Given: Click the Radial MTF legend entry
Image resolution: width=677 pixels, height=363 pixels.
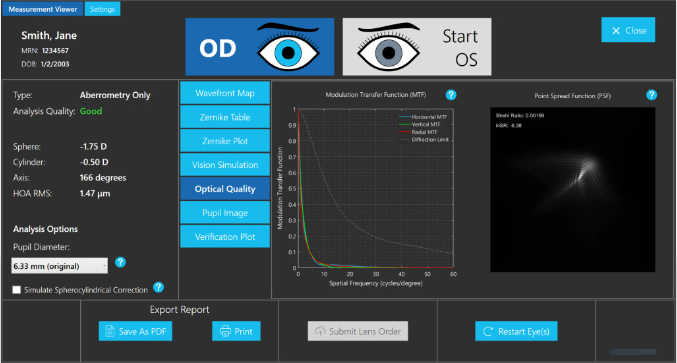Looking at the screenshot, I should pos(418,132).
